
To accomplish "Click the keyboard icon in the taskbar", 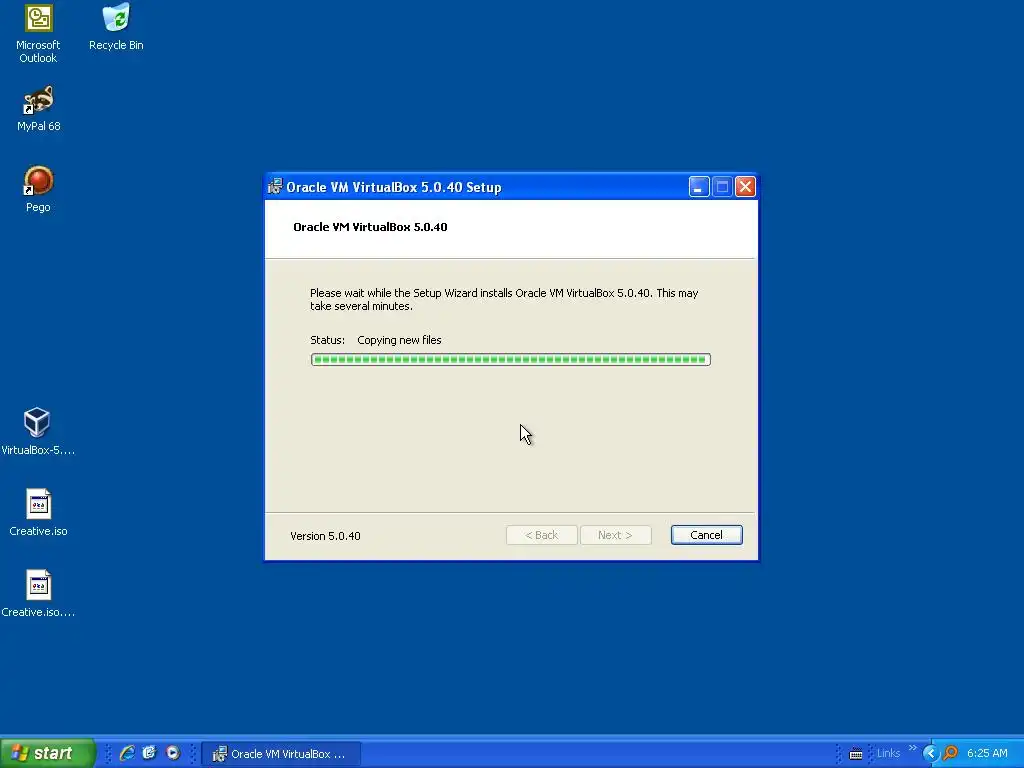I will tap(856, 754).
